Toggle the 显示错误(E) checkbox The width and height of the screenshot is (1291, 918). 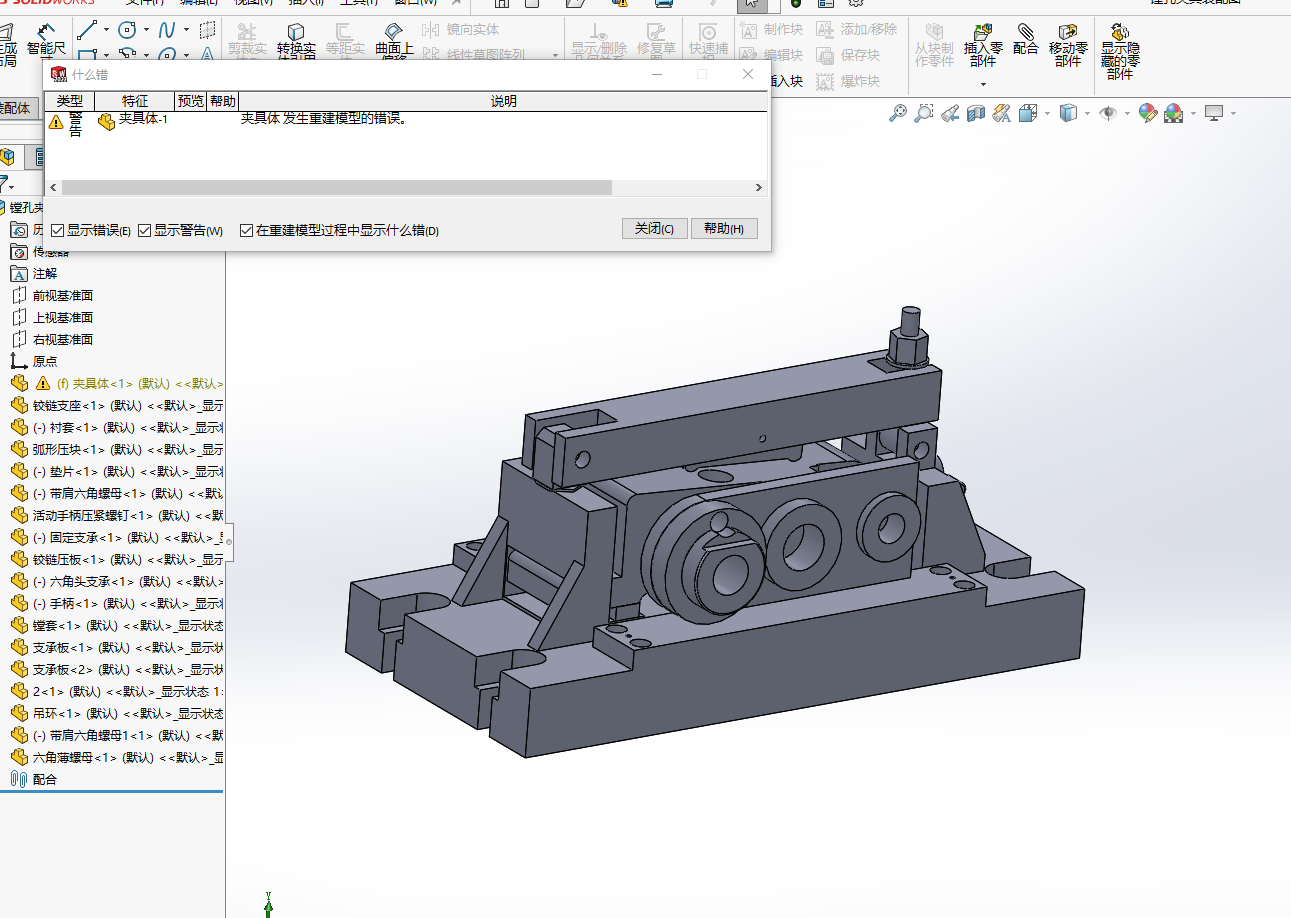tap(57, 231)
